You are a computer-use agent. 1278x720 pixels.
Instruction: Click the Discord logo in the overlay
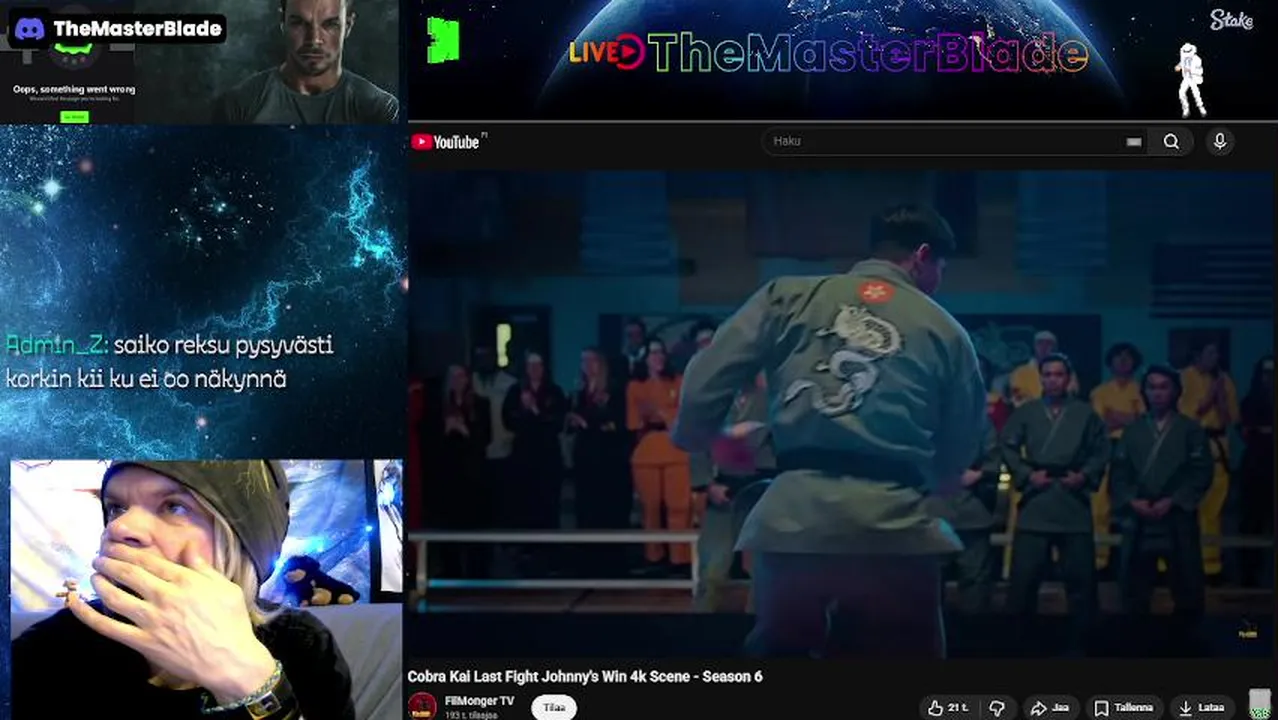29,28
